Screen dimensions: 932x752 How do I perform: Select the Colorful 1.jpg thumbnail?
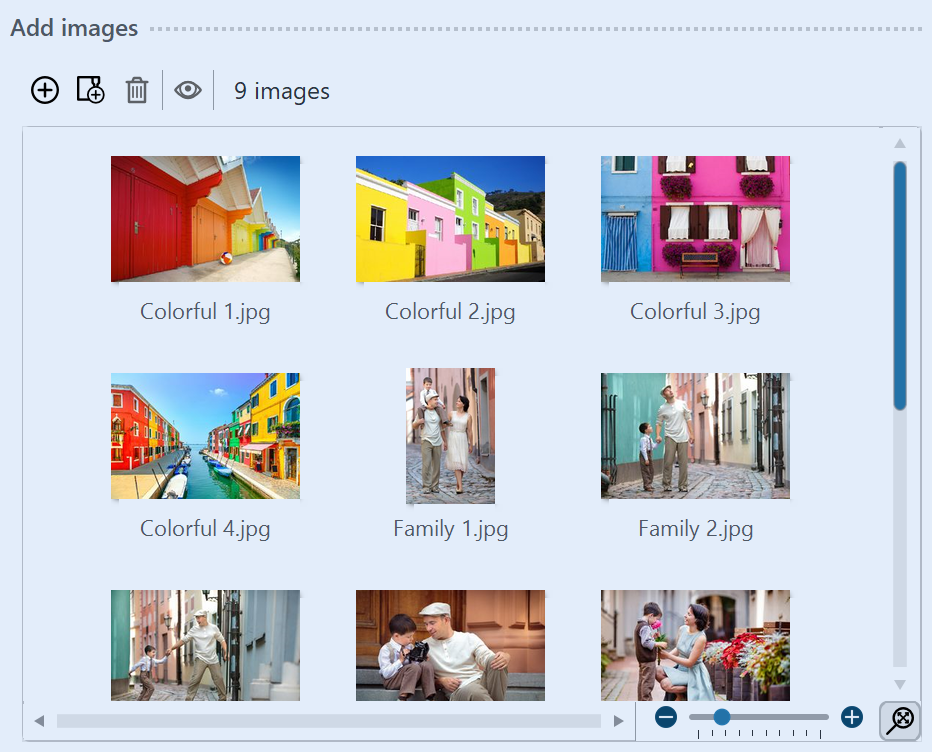pyautogui.click(x=205, y=219)
